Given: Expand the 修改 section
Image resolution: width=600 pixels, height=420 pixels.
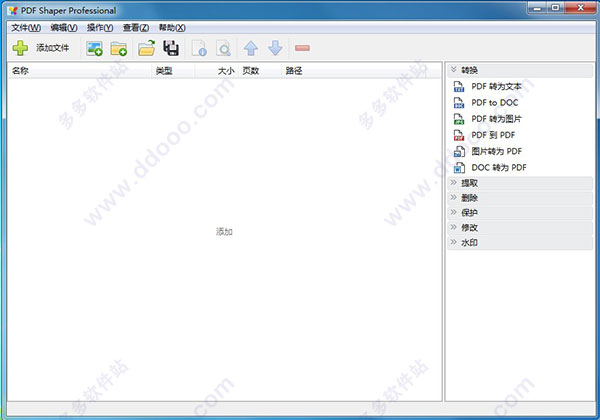Looking at the screenshot, I should (x=520, y=228).
